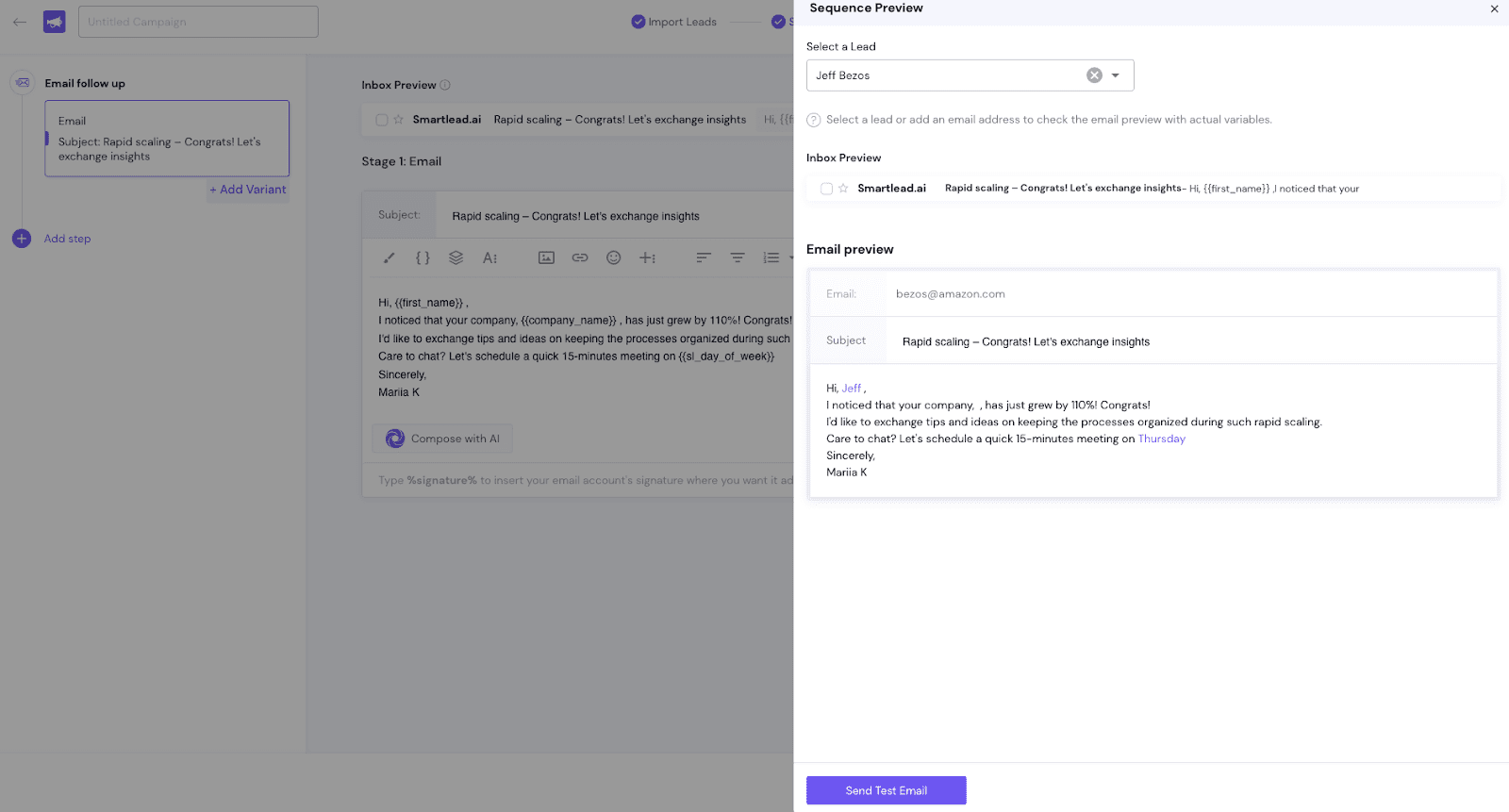Click the help question mark icon

[x=814, y=120]
